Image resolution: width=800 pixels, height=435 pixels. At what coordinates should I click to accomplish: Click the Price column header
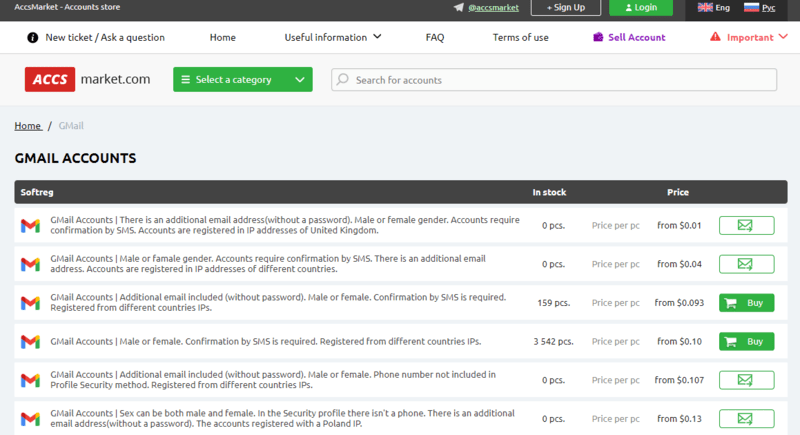[678, 192]
